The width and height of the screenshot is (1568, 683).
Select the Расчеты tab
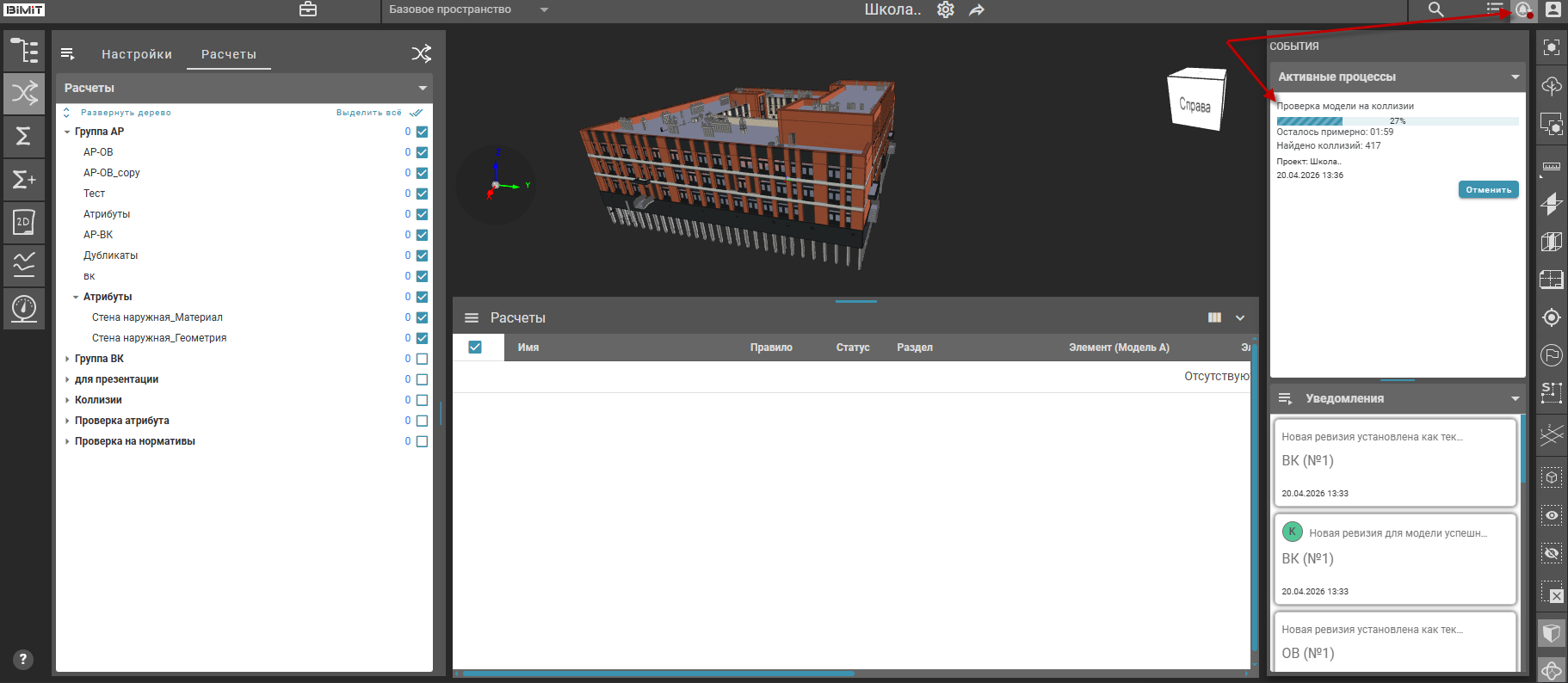pyautogui.click(x=229, y=54)
